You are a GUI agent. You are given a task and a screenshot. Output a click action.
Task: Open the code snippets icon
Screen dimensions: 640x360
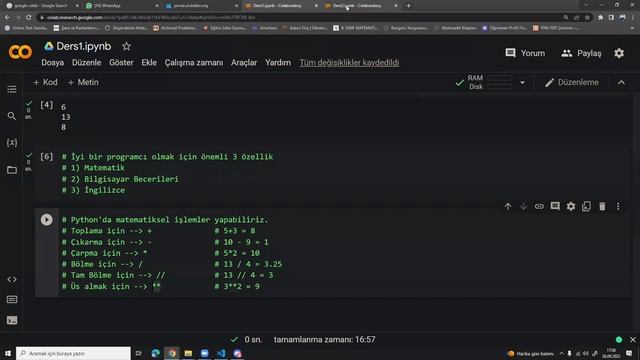[x=12, y=279]
